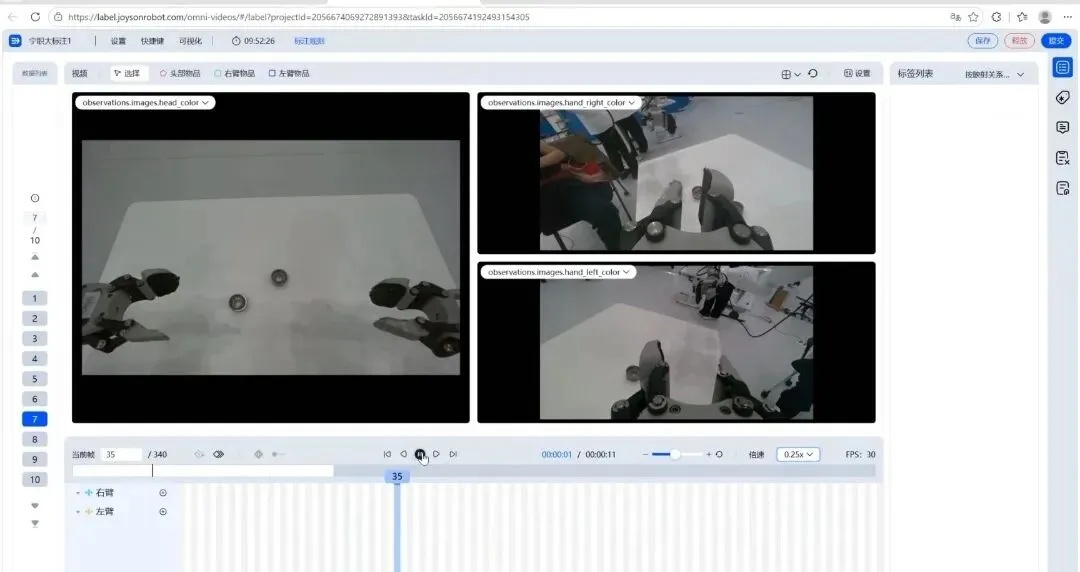The image size is (1080, 572).
Task: Click the timeline zoom slider handle
Action: [x=675, y=454]
